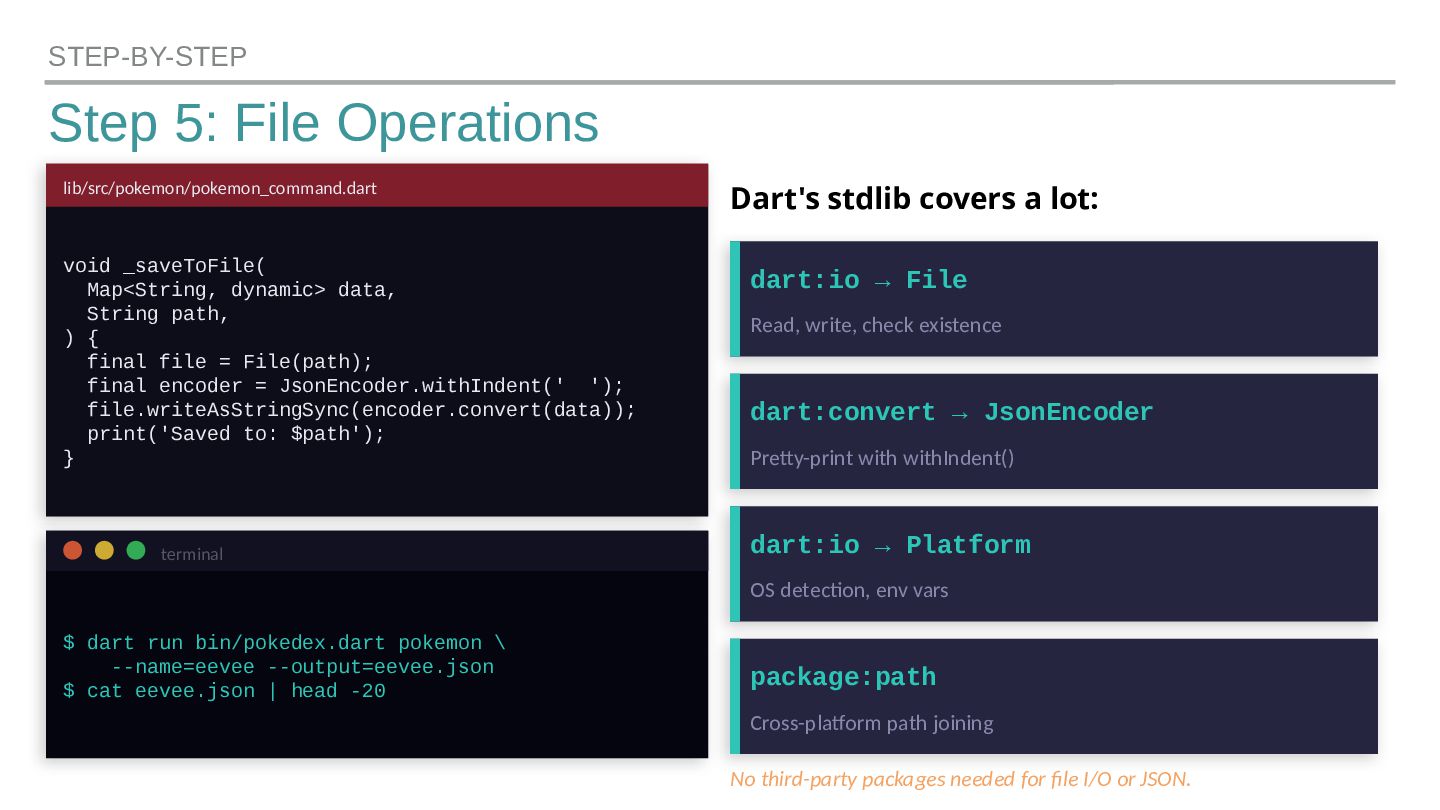The width and height of the screenshot is (1440, 810).
Task: Click the "Pretty-print with withIndent()" description
Action: tap(882, 458)
